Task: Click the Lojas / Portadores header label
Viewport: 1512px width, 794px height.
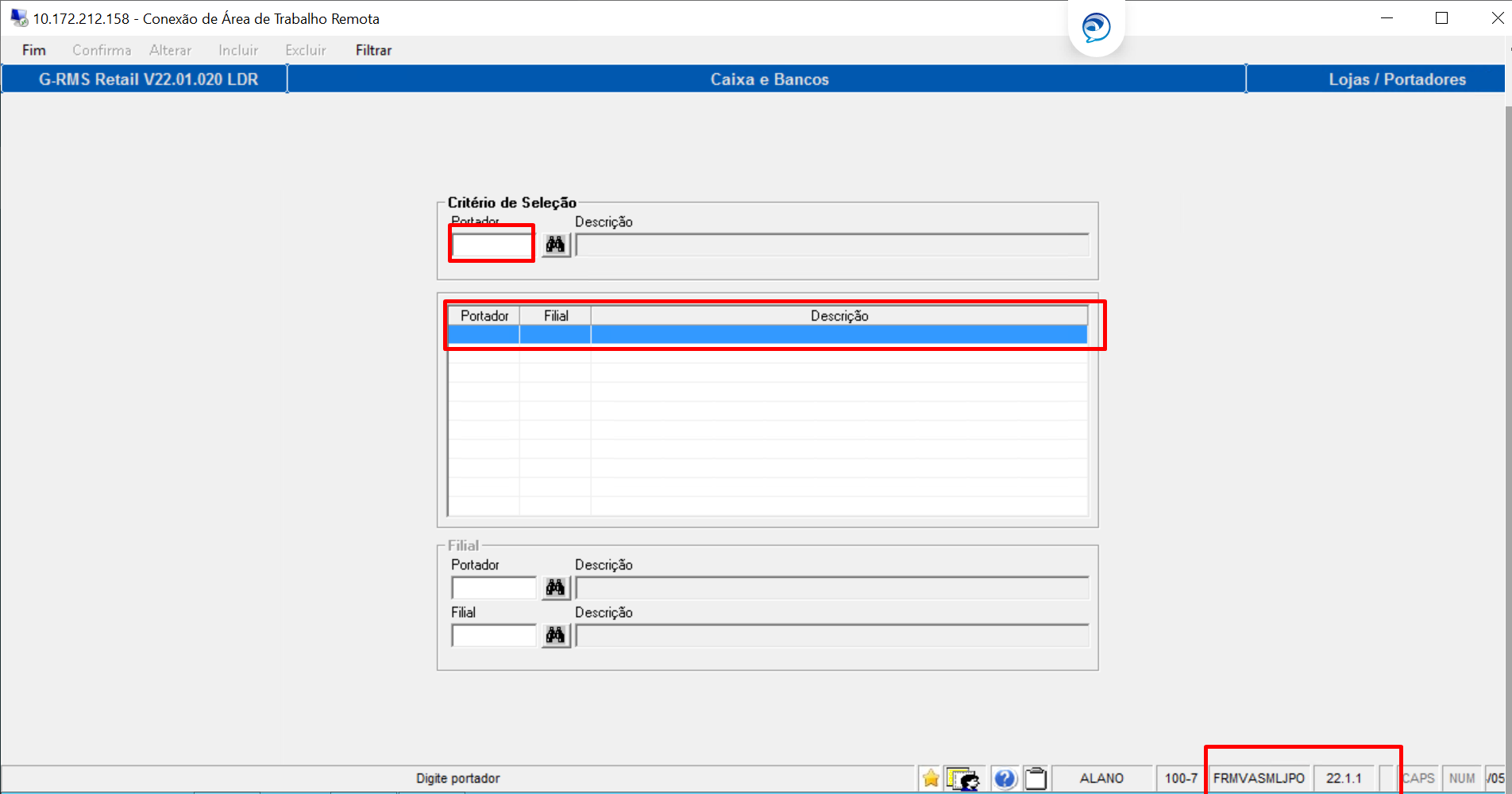Action: [x=1398, y=79]
